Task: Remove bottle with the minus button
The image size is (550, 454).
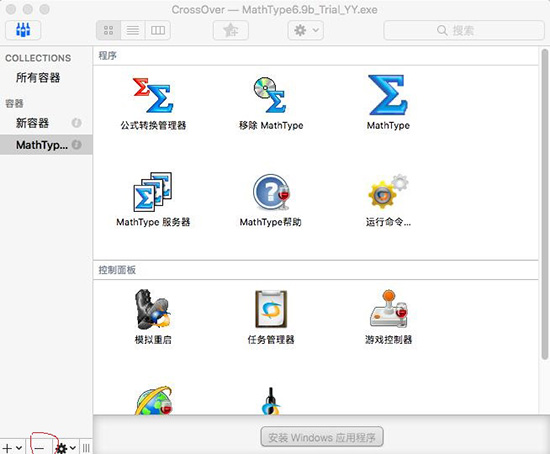Action: [39, 448]
